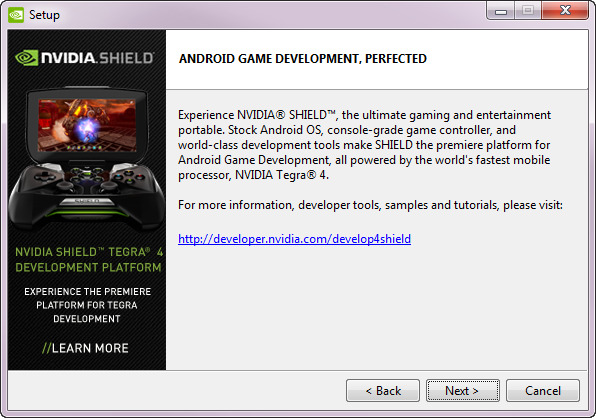This screenshot has height=418, width=596.
Task: Click the Setup window title text
Action: tap(44, 15)
